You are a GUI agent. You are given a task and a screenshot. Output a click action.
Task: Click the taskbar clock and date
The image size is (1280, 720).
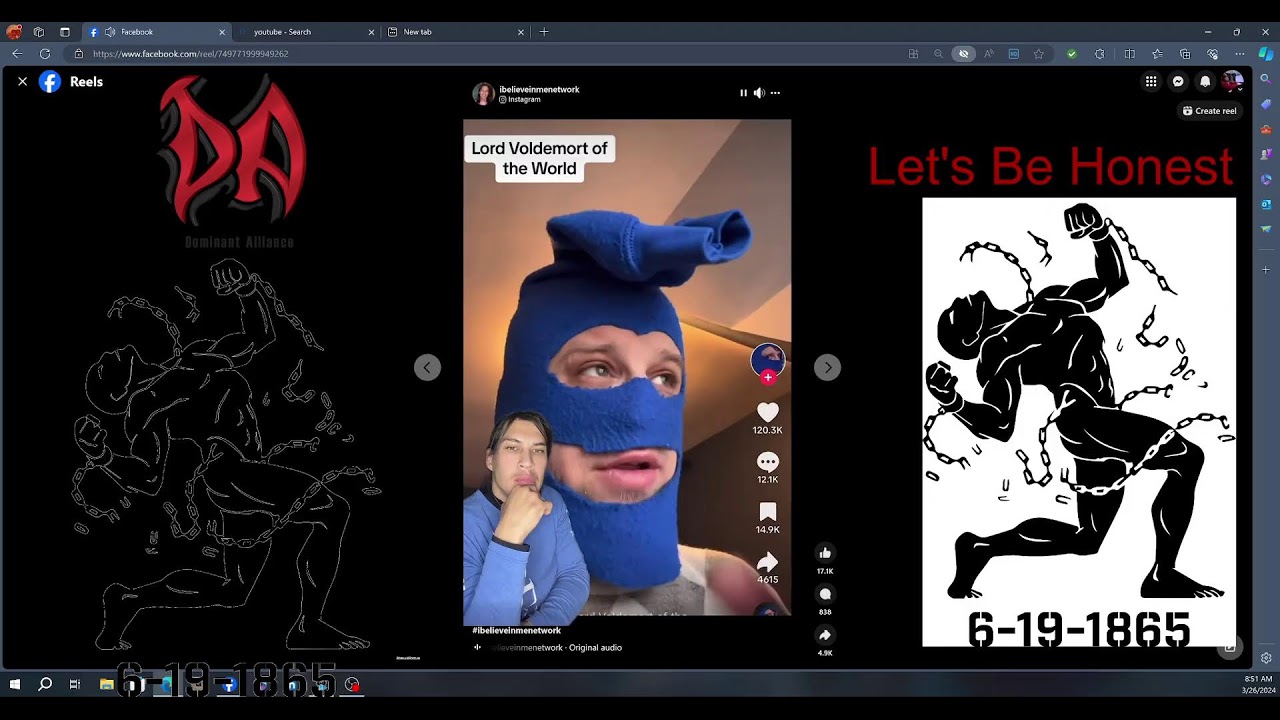tap(1257, 685)
